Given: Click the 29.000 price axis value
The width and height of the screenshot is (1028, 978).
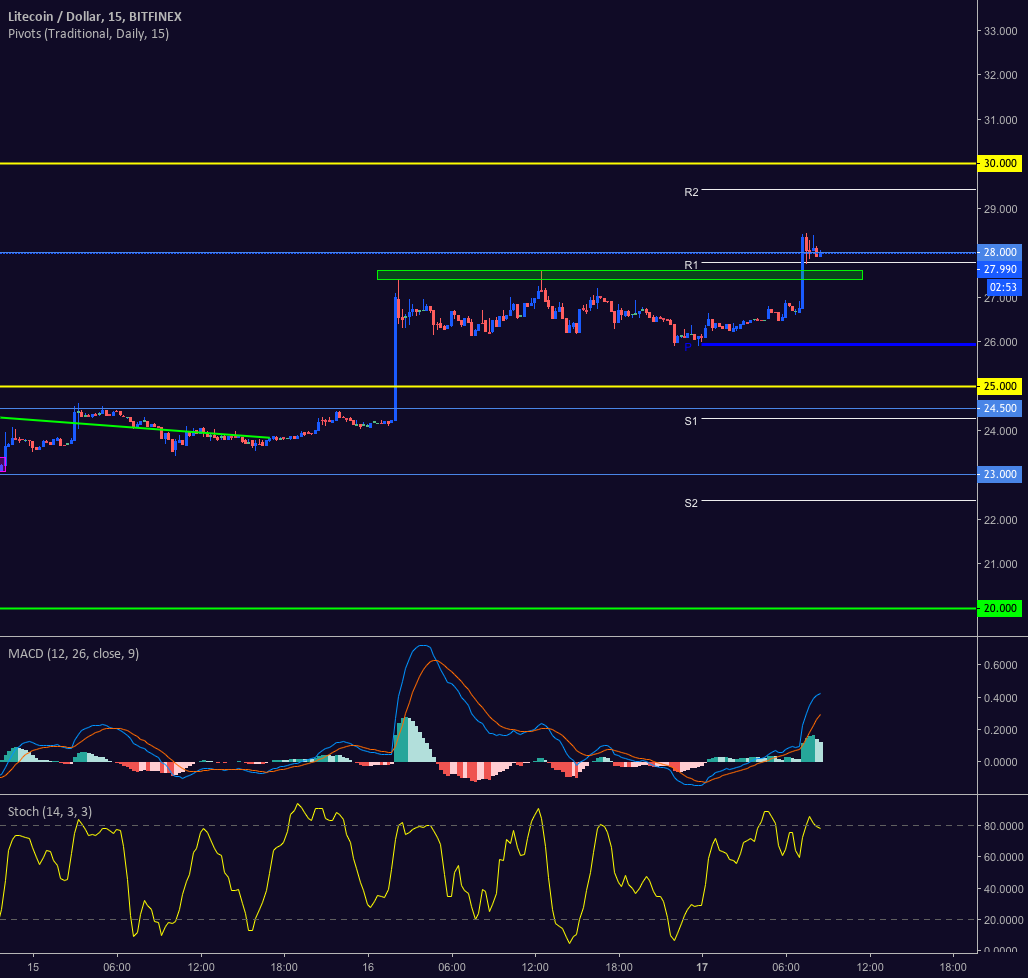Looking at the screenshot, I should click(1000, 209).
